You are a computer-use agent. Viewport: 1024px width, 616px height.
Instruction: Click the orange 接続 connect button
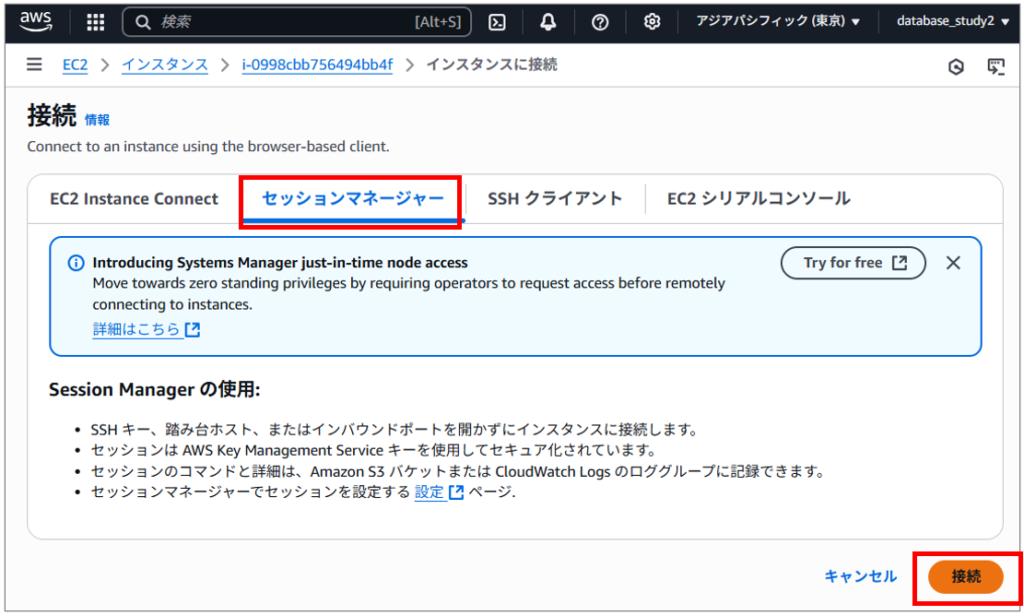[x=965, y=577]
